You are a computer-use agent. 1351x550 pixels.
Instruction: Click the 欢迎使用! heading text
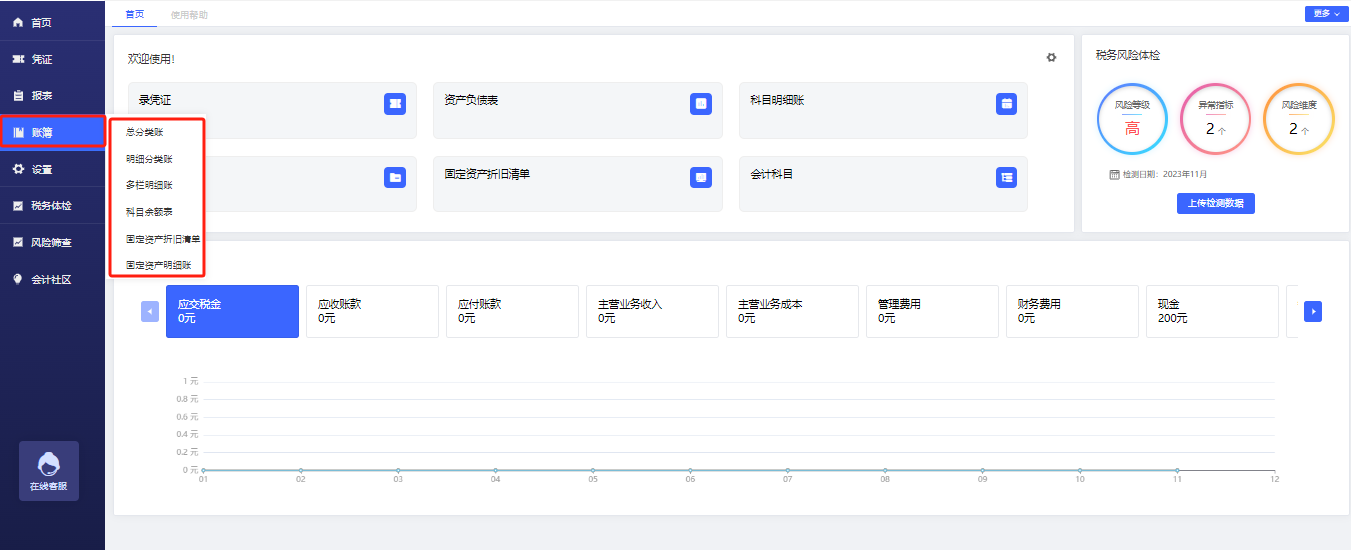[x=151, y=59]
